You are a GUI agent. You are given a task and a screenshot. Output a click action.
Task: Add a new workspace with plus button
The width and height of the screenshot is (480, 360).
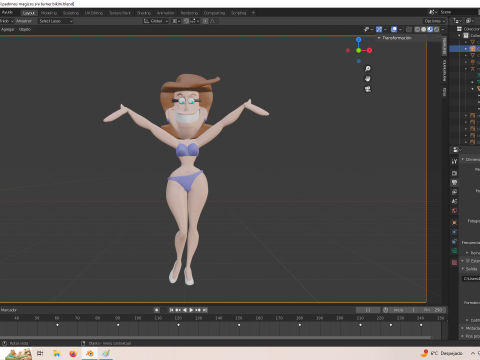pyautogui.click(x=253, y=13)
